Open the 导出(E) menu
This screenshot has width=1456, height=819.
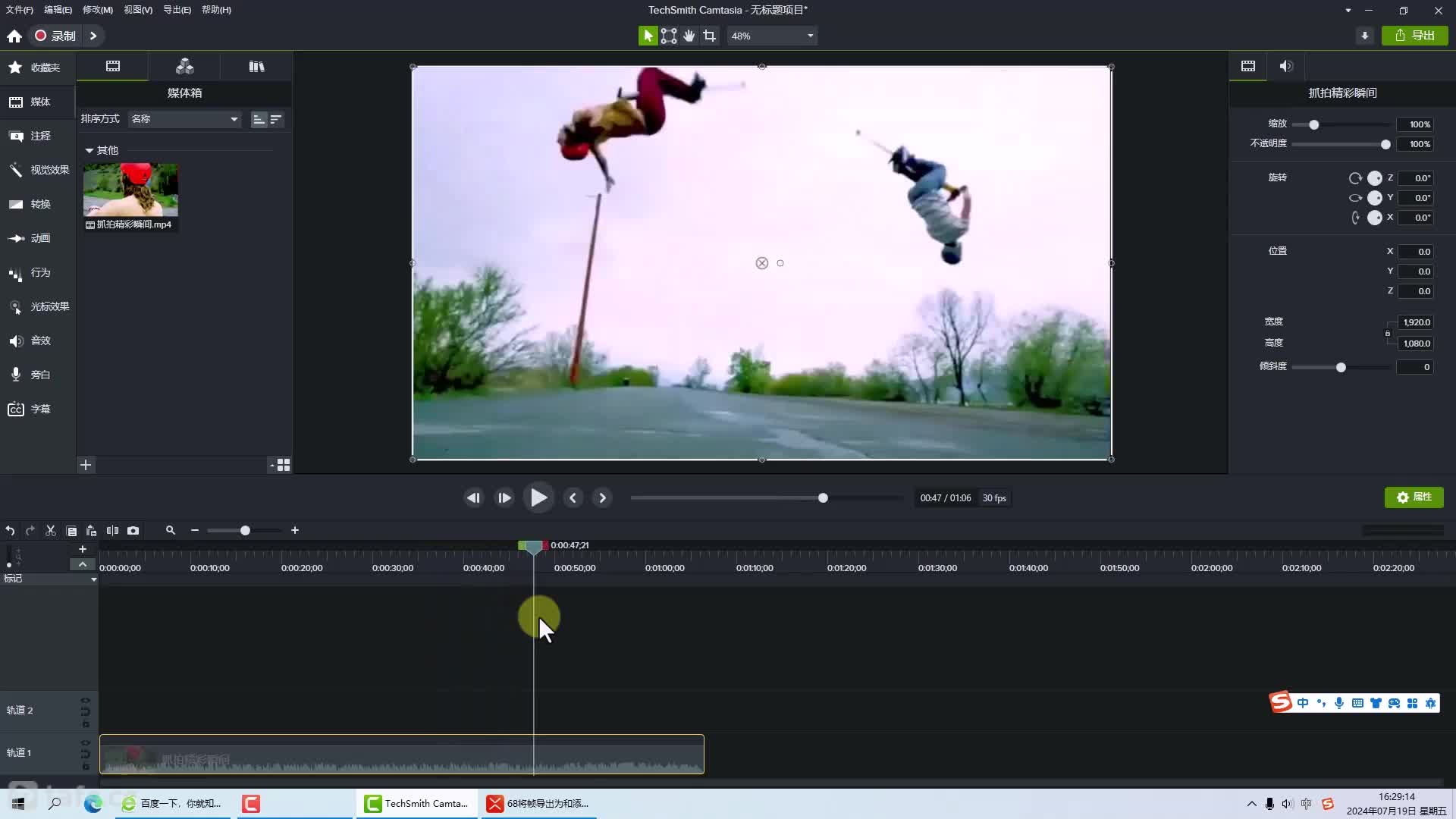(x=177, y=10)
